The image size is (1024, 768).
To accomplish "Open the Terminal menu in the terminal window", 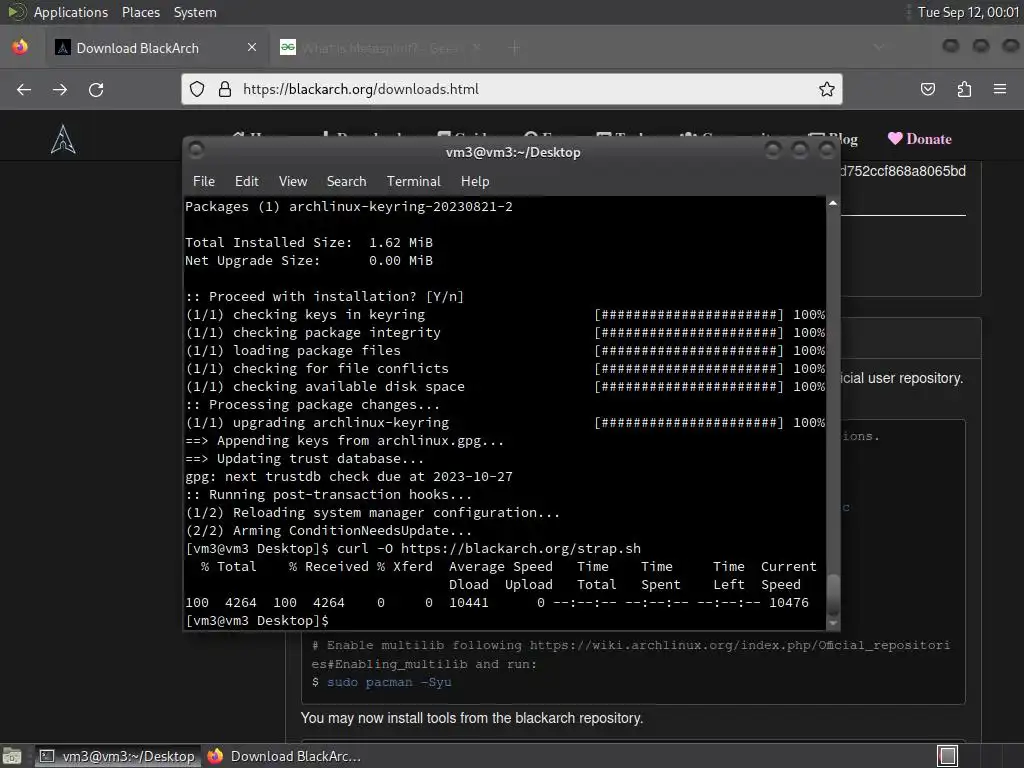I will [x=413, y=182].
